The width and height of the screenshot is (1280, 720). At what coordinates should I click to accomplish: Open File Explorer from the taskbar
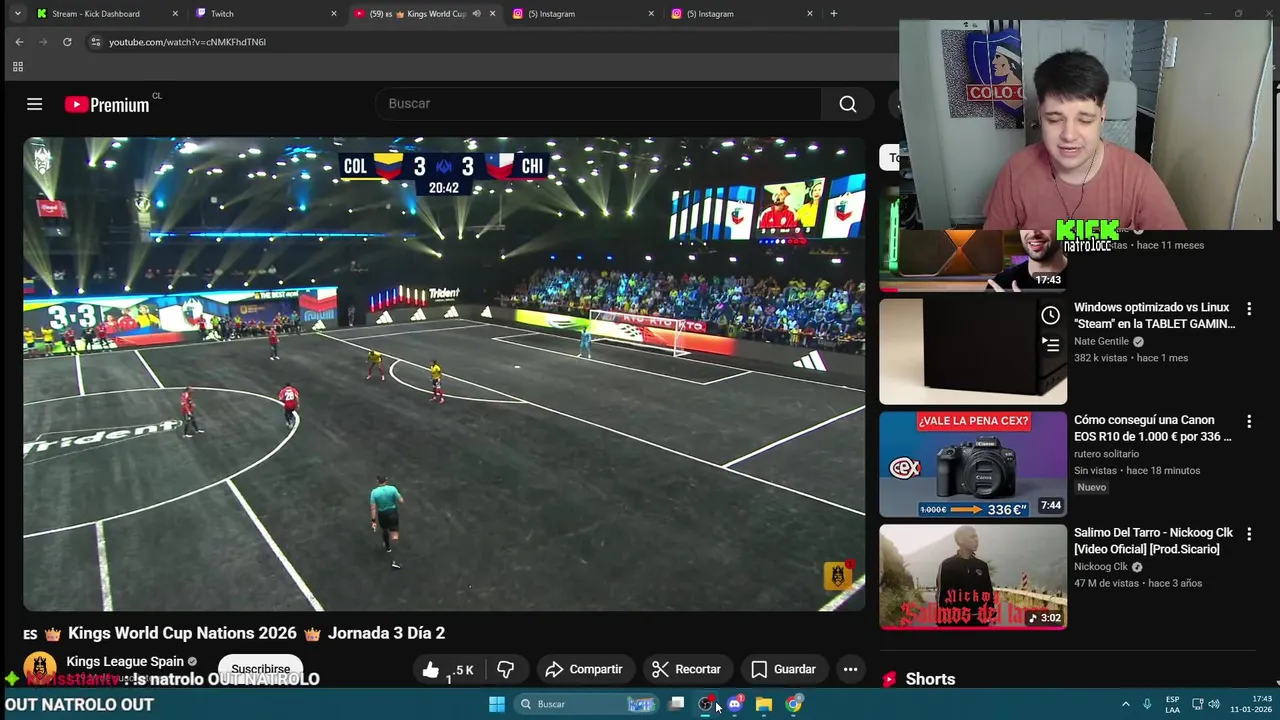tap(764, 704)
